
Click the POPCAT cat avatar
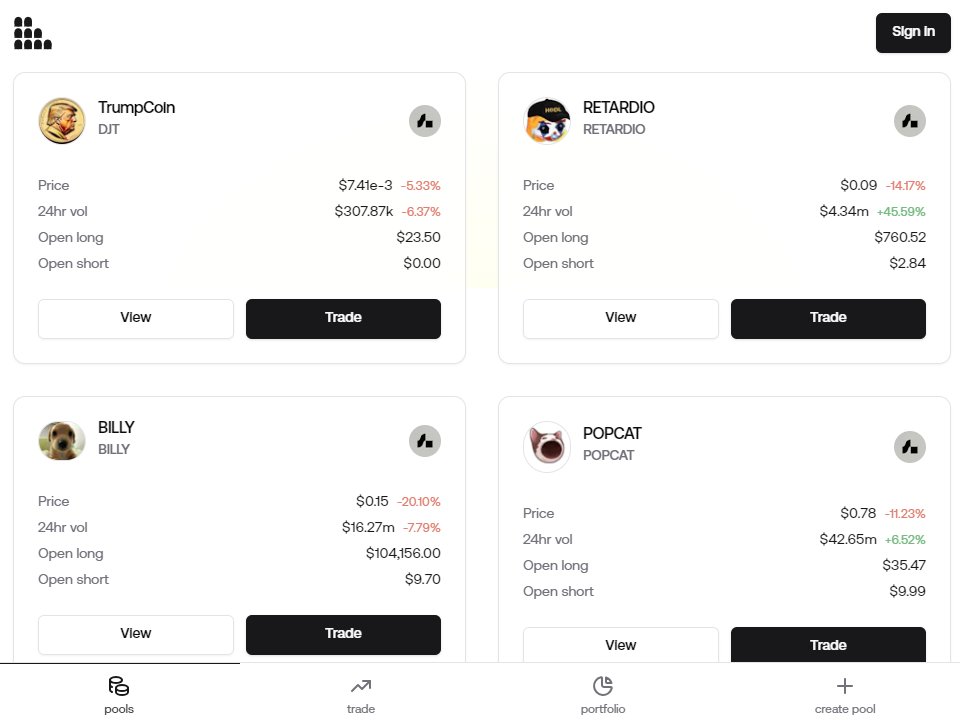point(547,447)
